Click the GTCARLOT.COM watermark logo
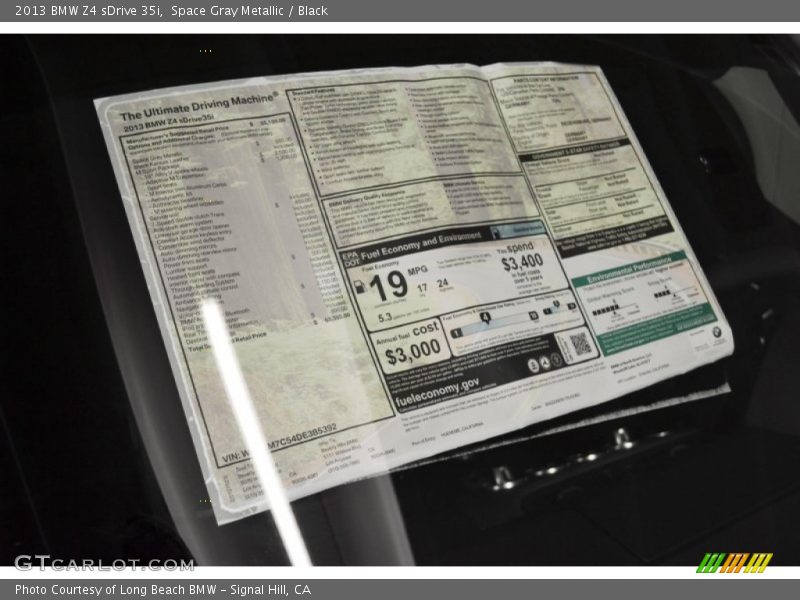The height and width of the screenshot is (600, 800). click(x=103, y=563)
